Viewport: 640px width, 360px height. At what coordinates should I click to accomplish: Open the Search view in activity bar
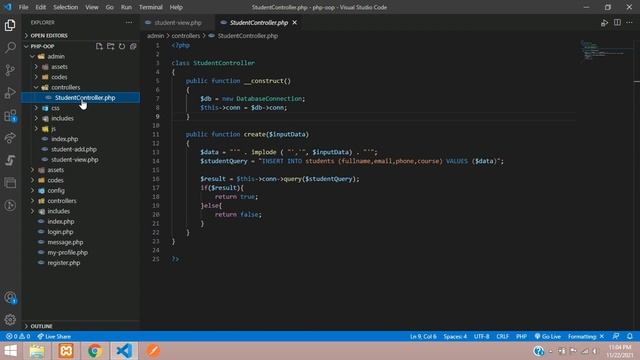[x=10, y=47]
